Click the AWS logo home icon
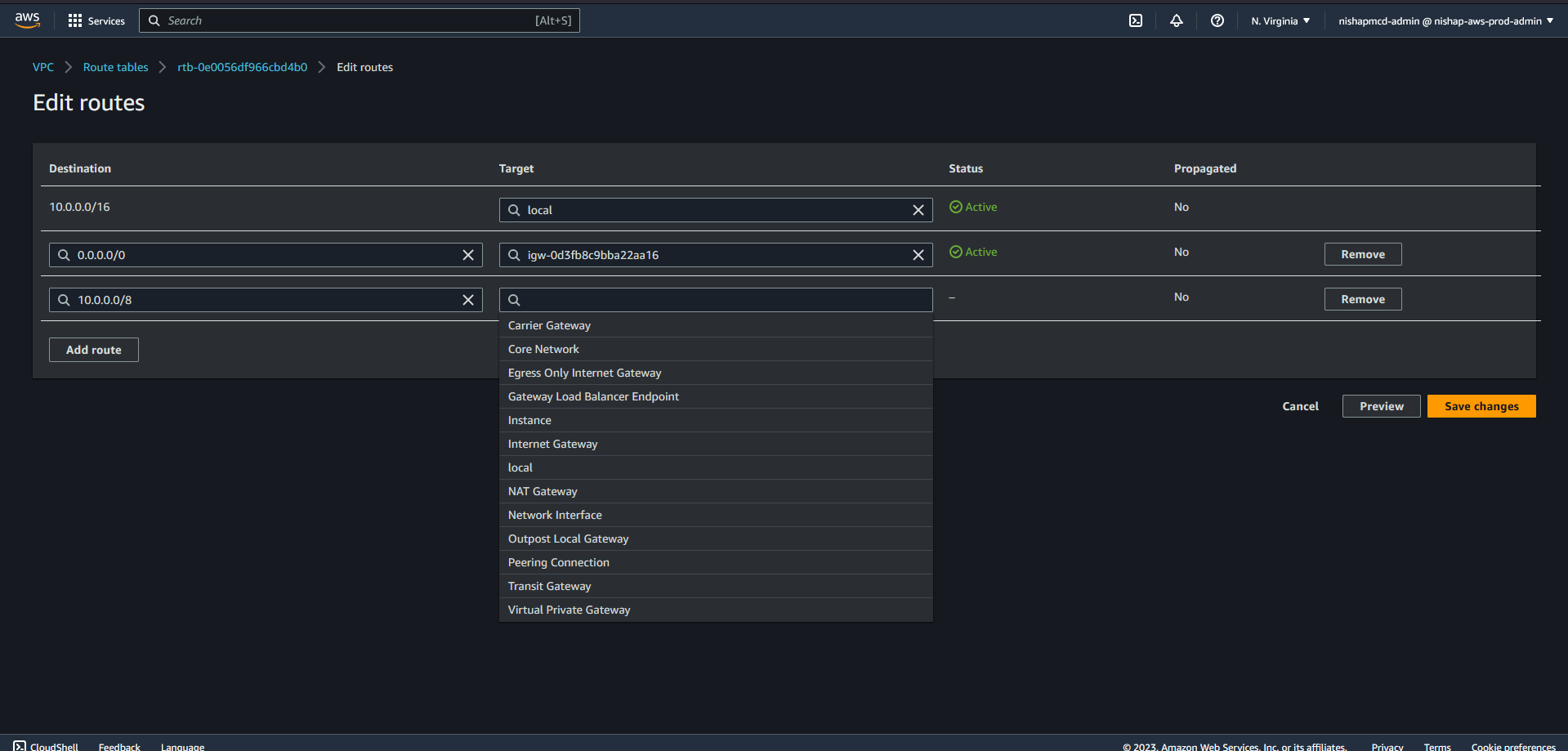Image resolution: width=1568 pixels, height=751 pixels. coord(28,20)
